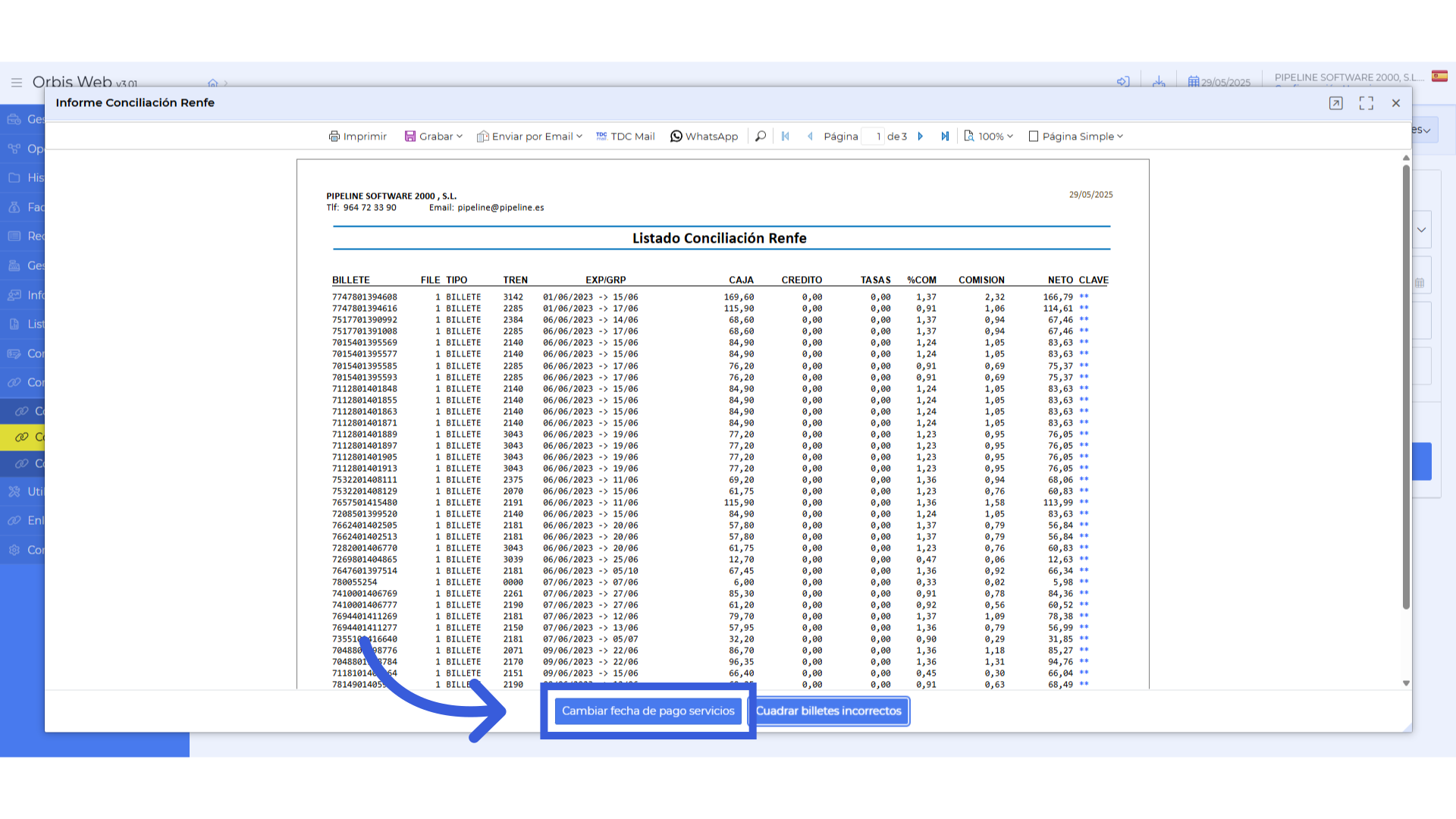Open the Rec sidebar menu item

pos(24,236)
